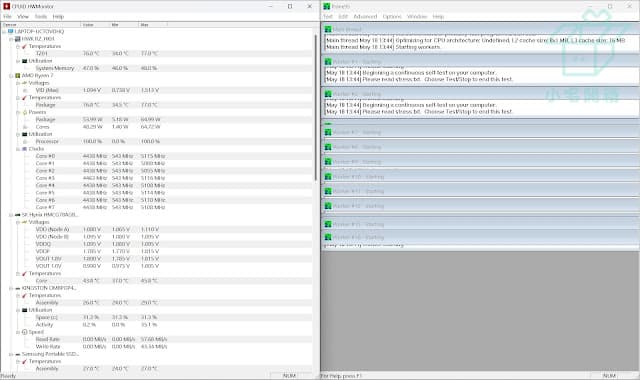Click the Powers flame icon
Viewport: 640px width, 380px height.
click(x=24, y=112)
